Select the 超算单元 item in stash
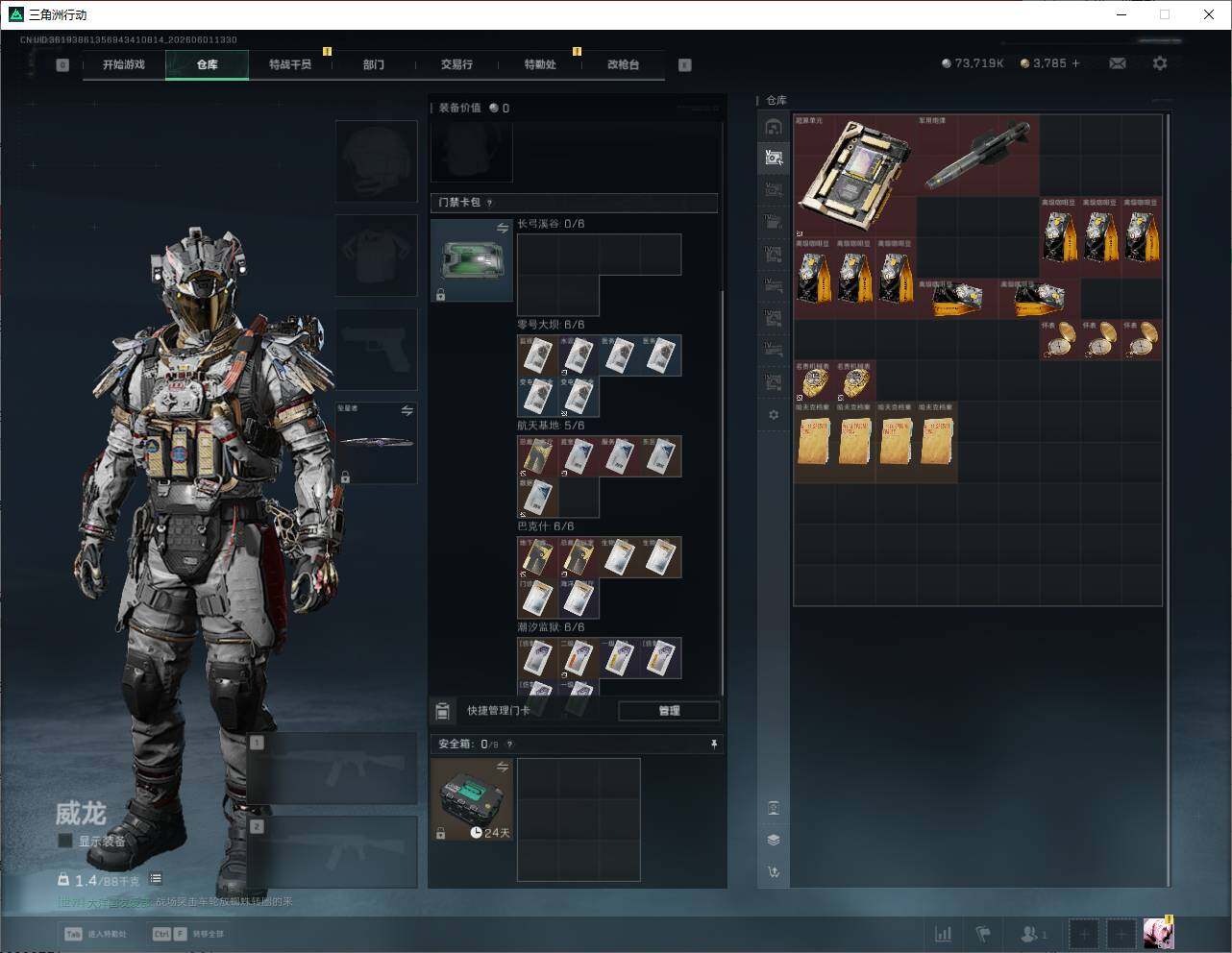This screenshot has height=953, width=1232. pos(855,177)
